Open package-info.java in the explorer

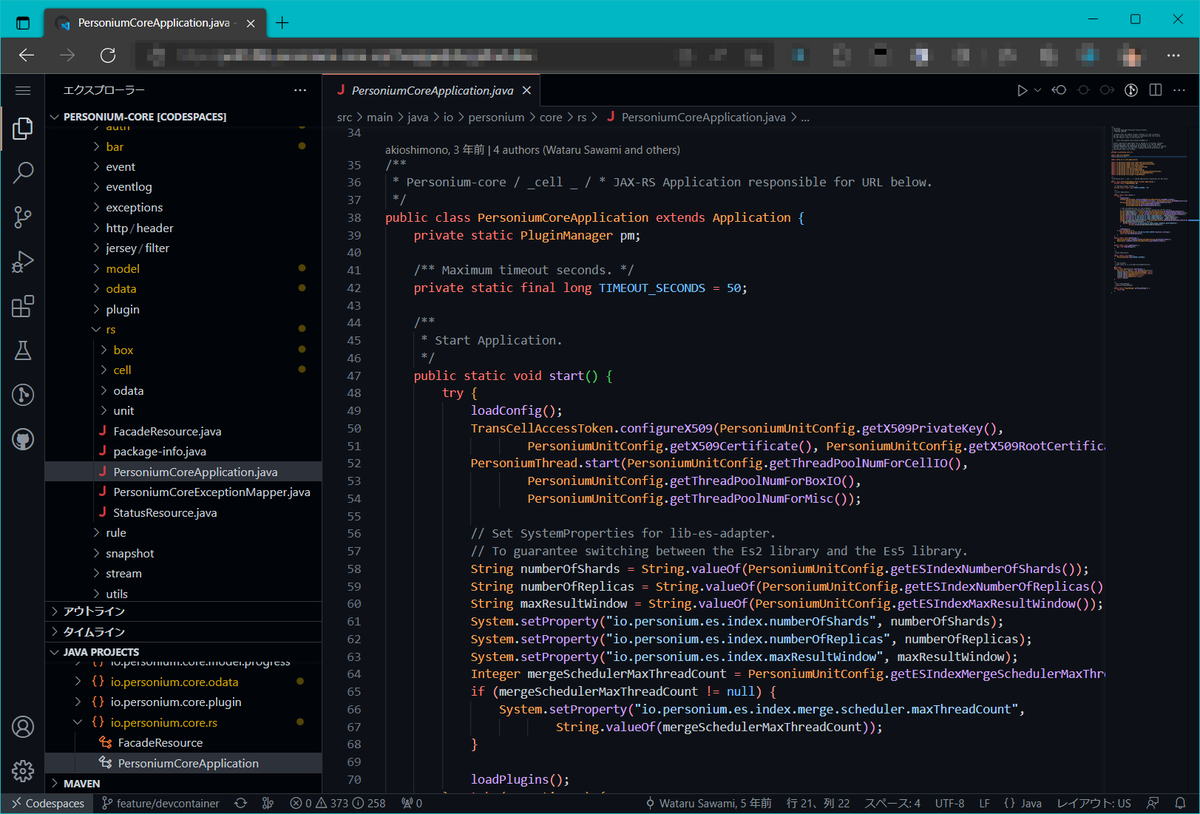(184, 451)
